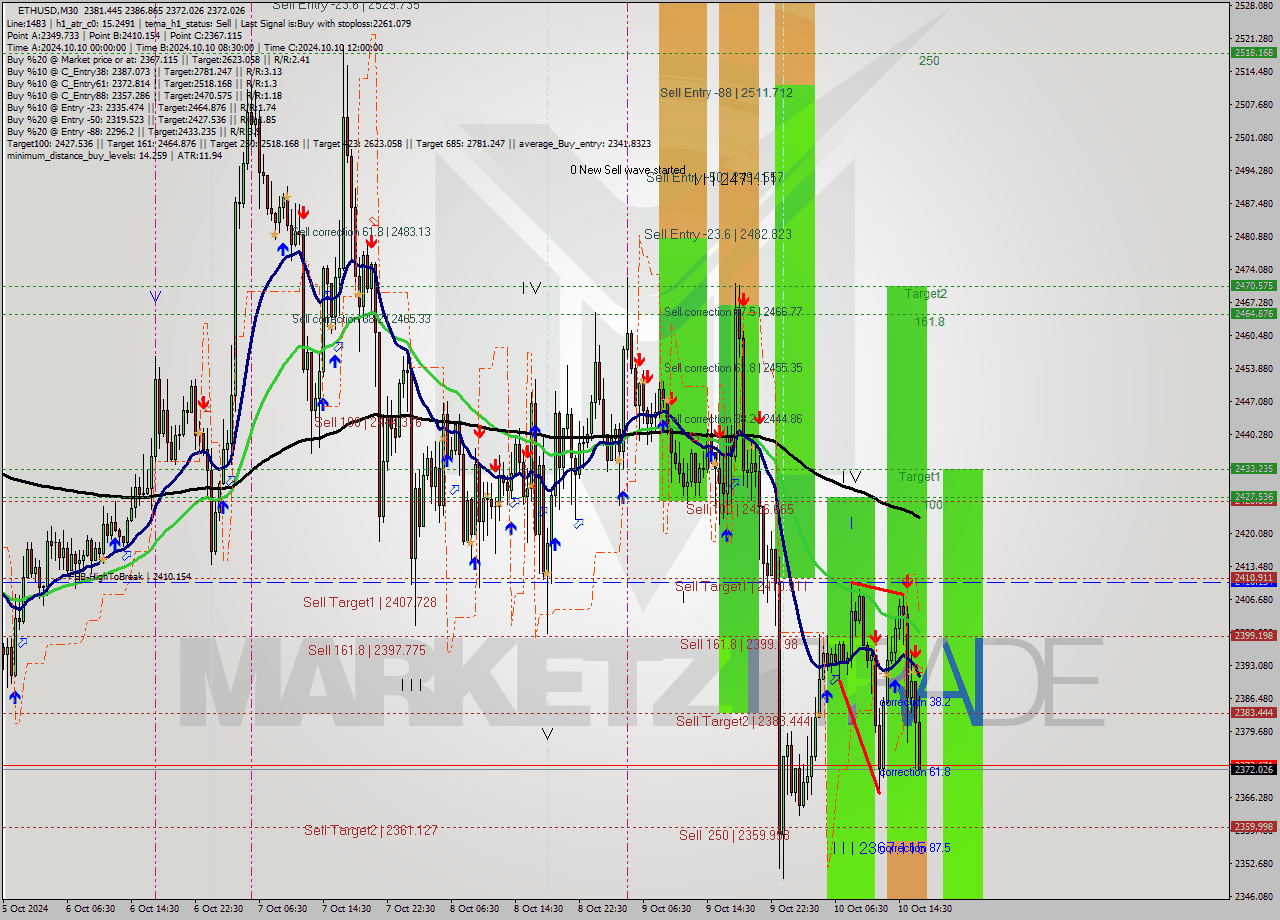Screen dimensions: 1280x920
Task: Click the 'Sell 161.8 | 2397.775' label
Action: (367, 650)
